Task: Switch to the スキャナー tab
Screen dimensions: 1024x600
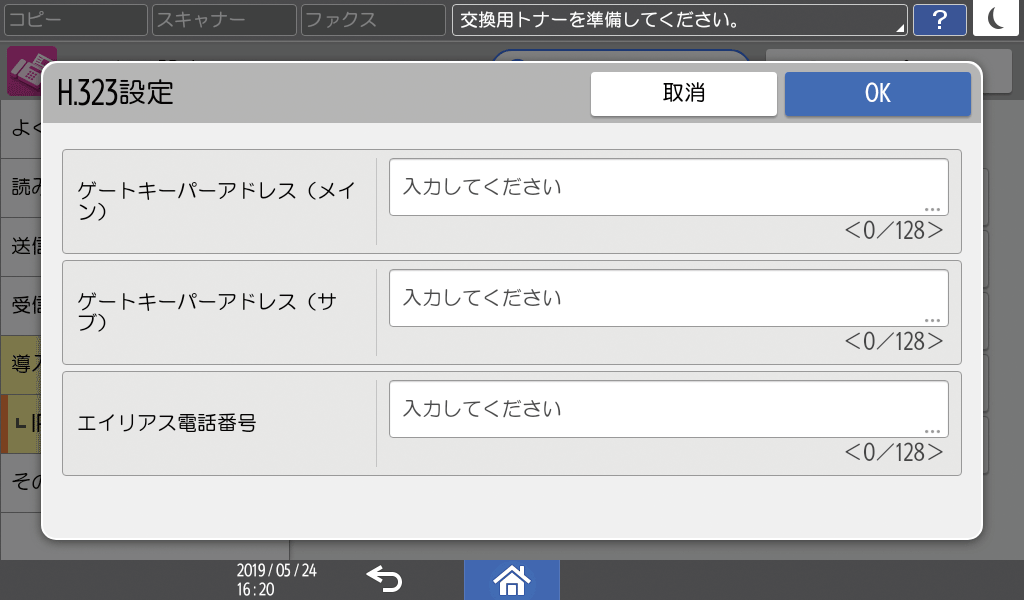Action: point(223,19)
